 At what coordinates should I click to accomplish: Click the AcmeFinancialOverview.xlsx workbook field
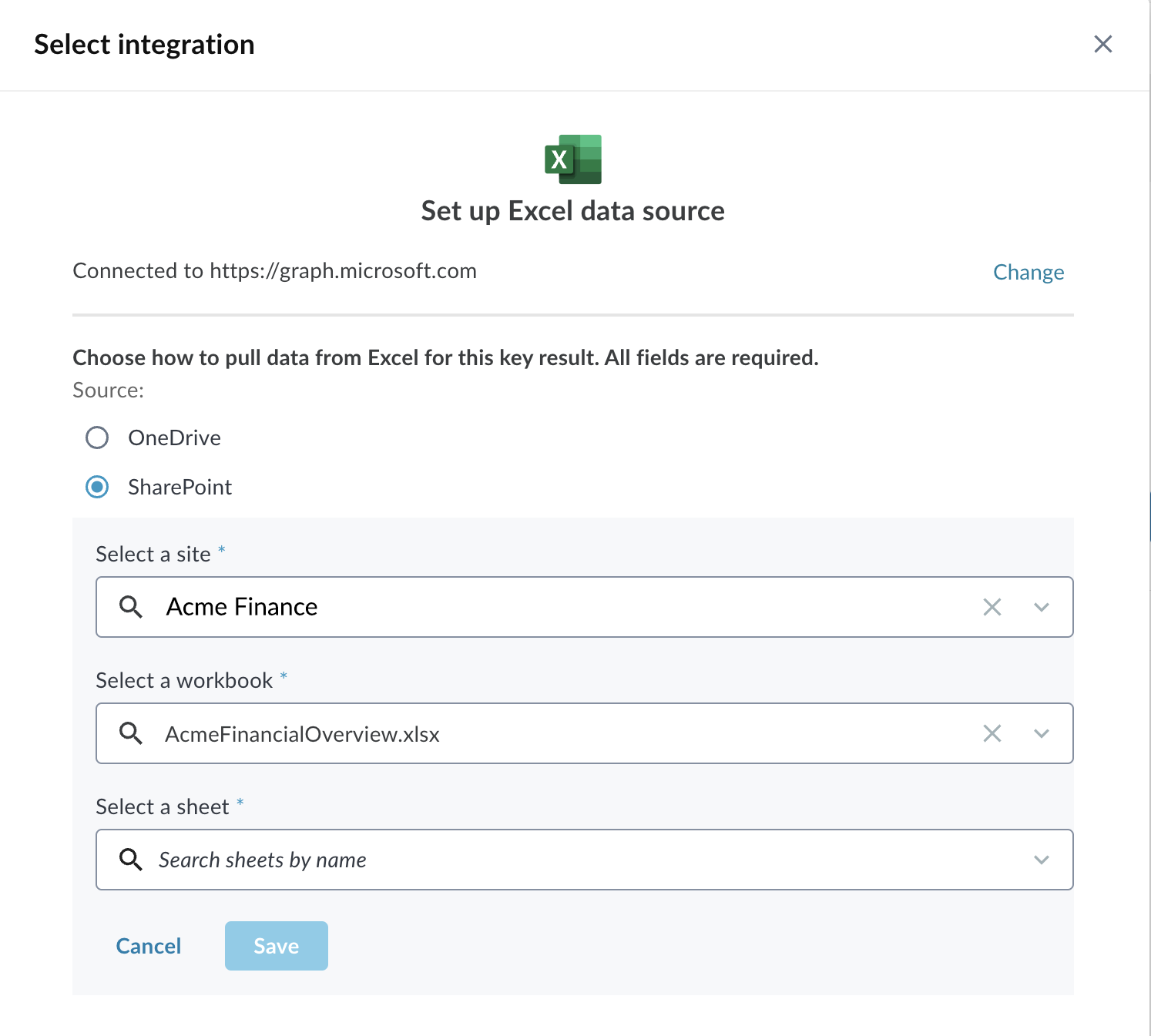coord(585,733)
